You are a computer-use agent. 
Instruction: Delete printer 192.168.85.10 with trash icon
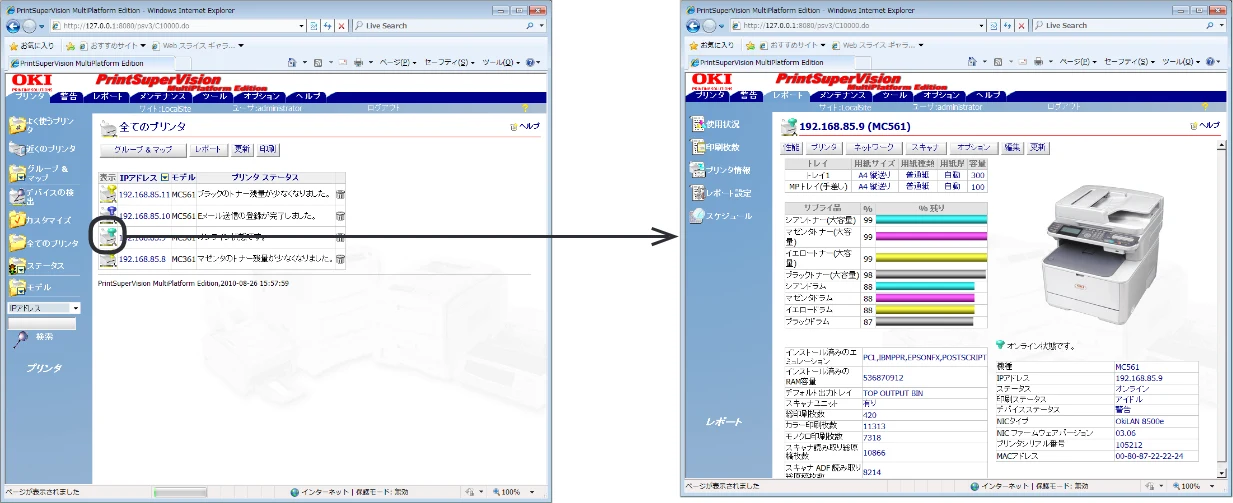(340, 216)
